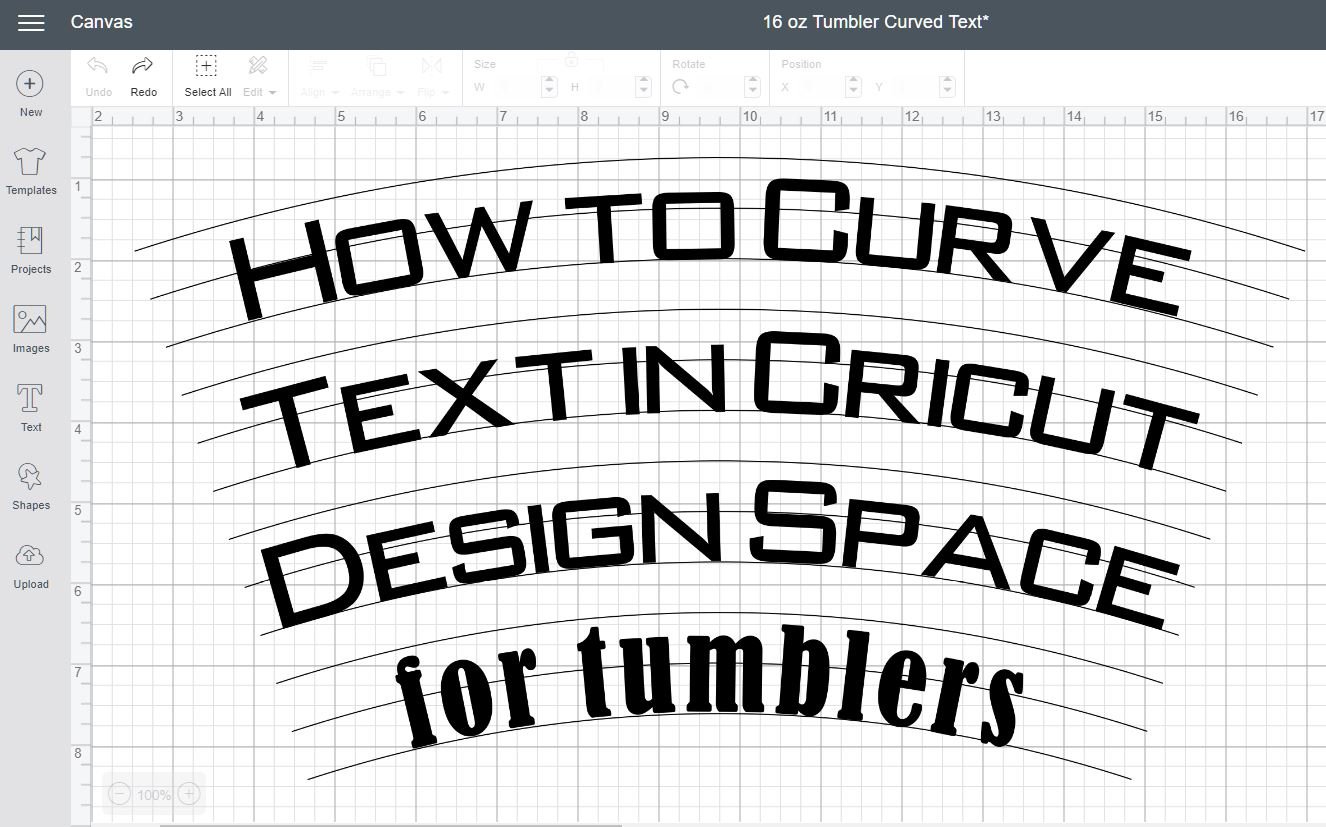Open the Align dropdown
This screenshot has width=1326, height=827.
(319, 77)
